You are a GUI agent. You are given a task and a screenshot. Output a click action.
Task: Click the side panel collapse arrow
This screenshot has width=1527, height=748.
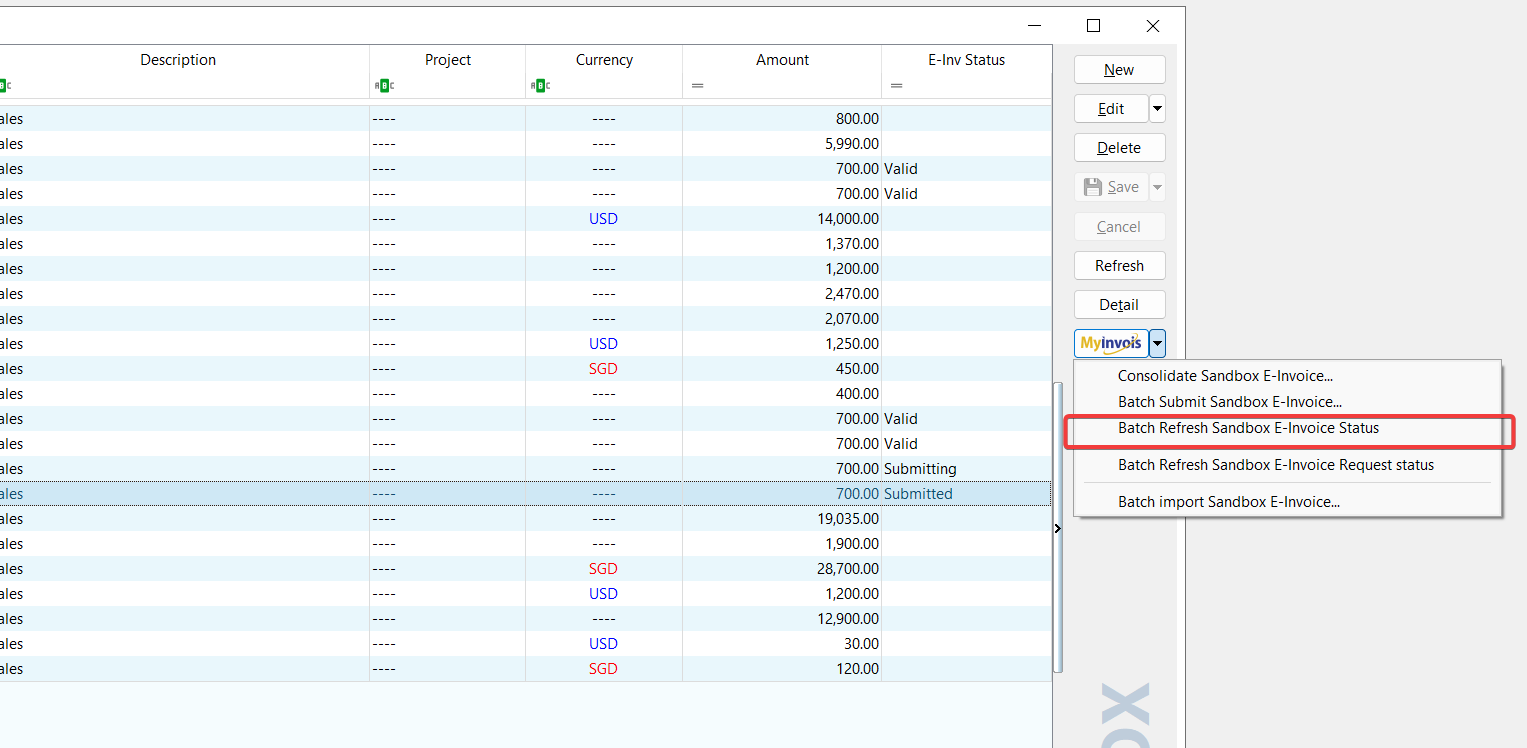point(1058,528)
